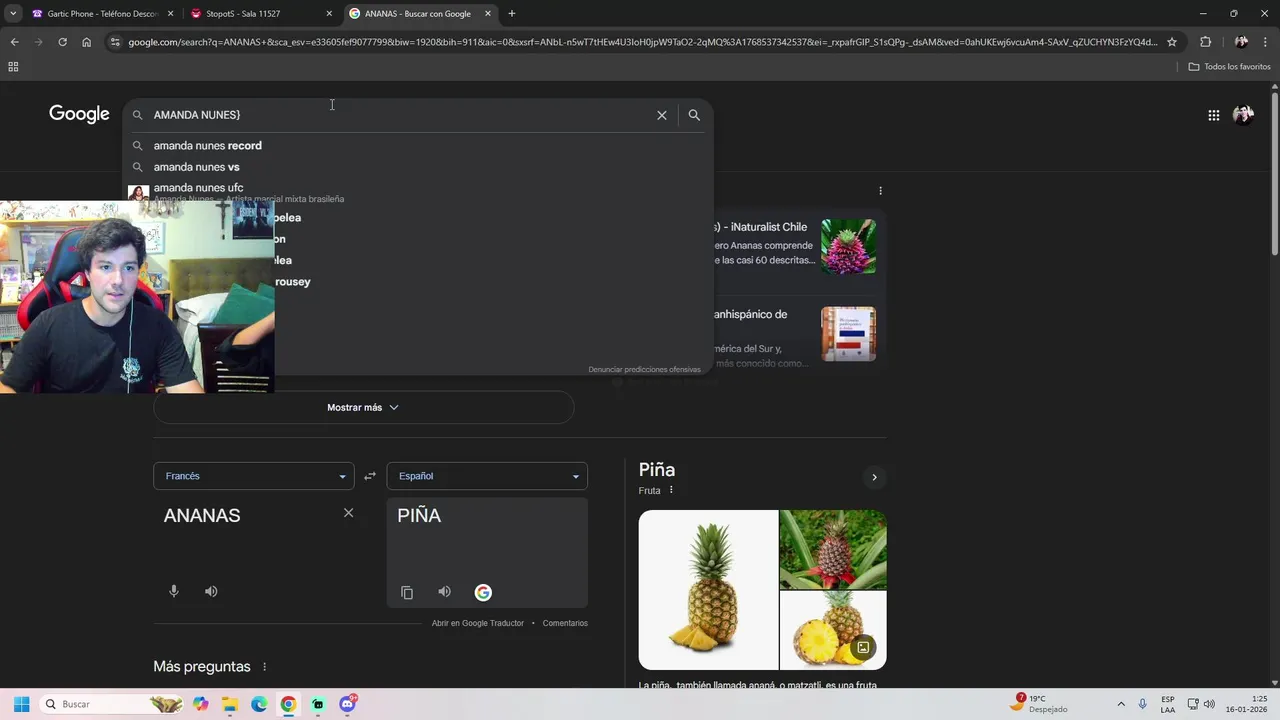The height and width of the screenshot is (720, 1280).
Task: Click the microphone under ANANAS
Action: (174, 591)
